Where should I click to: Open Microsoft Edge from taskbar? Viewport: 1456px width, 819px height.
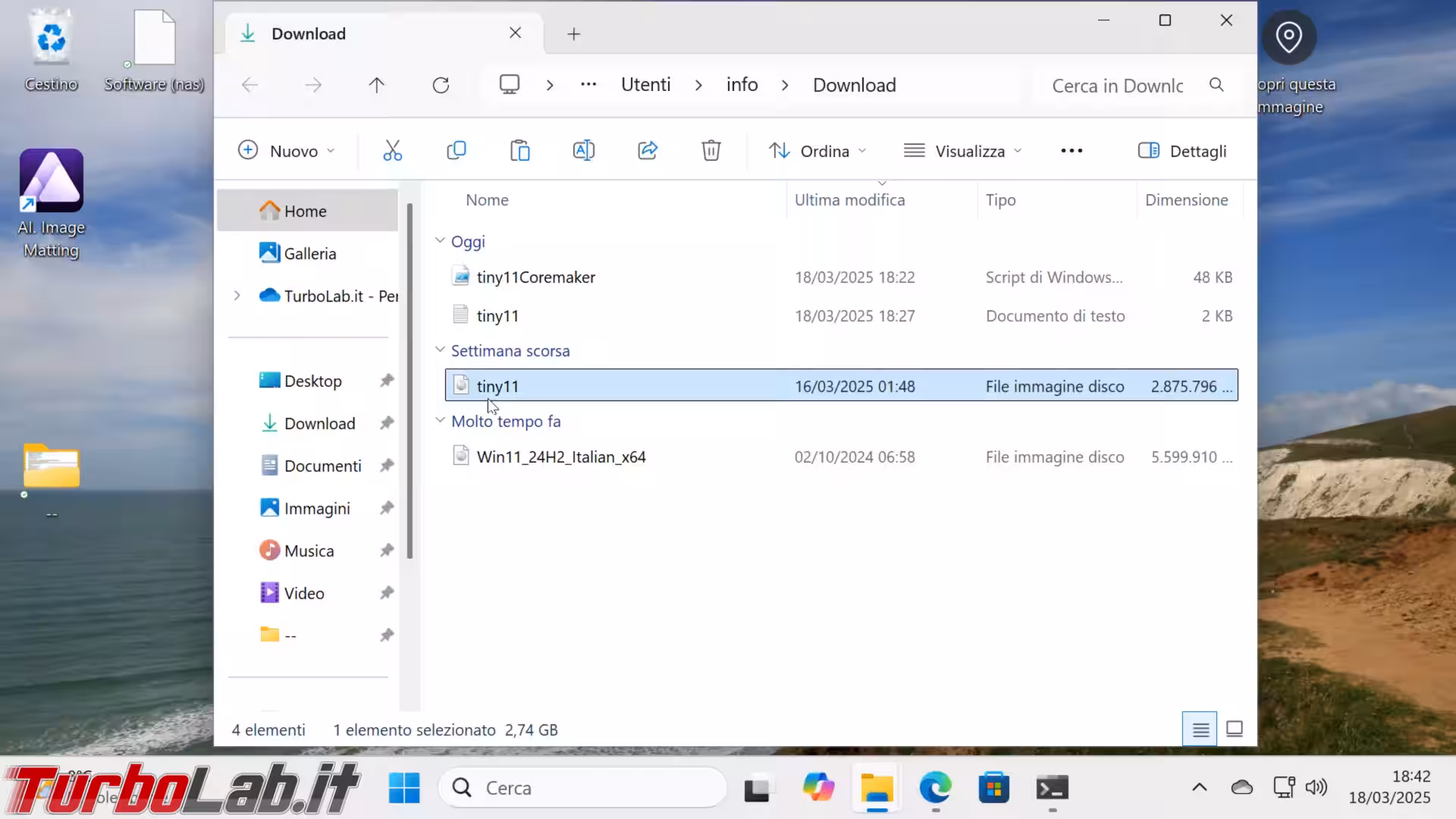[x=935, y=789]
